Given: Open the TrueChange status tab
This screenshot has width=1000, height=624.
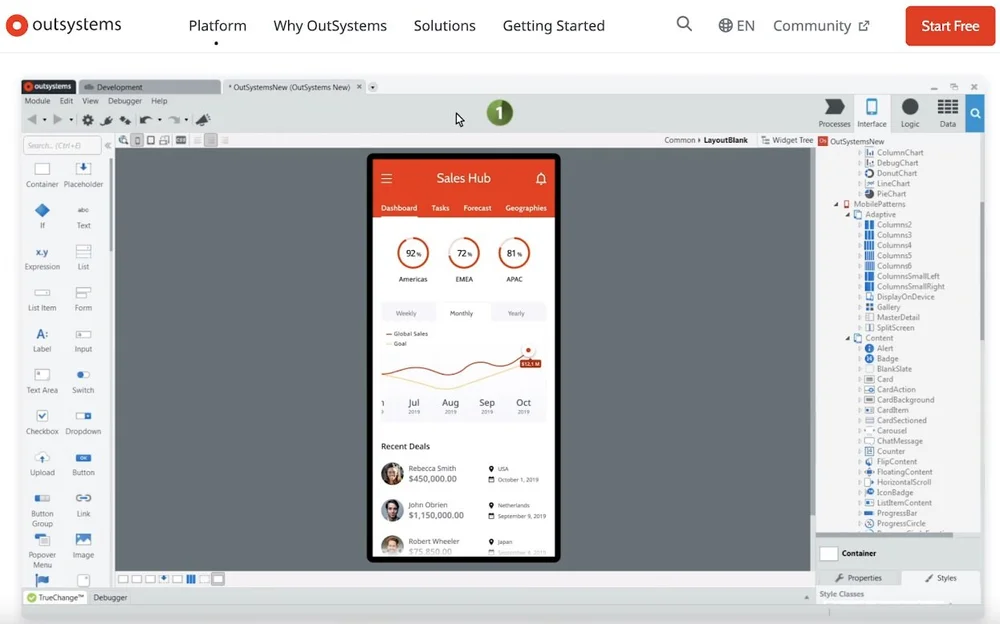Looking at the screenshot, I should point(55,598).
